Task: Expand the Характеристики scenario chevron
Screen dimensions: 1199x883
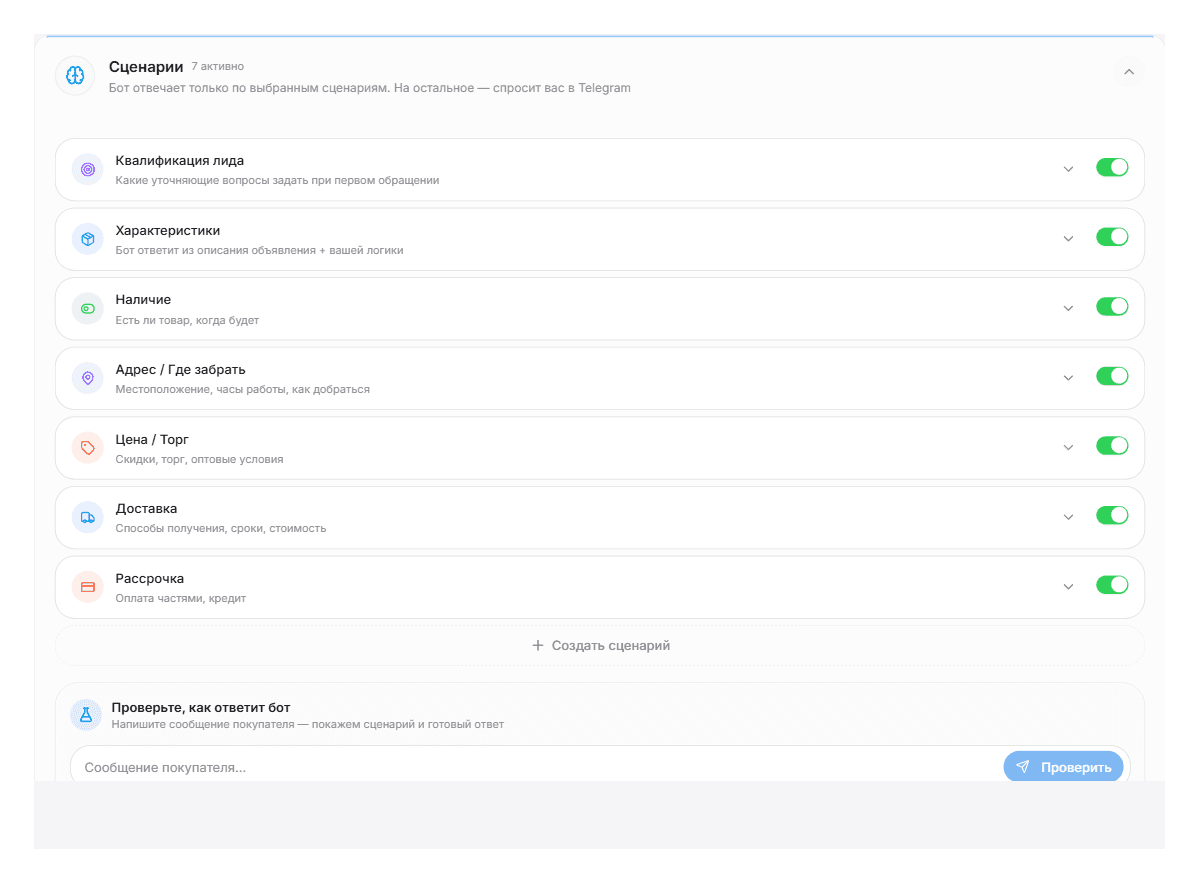Action: click(1068, 239)
